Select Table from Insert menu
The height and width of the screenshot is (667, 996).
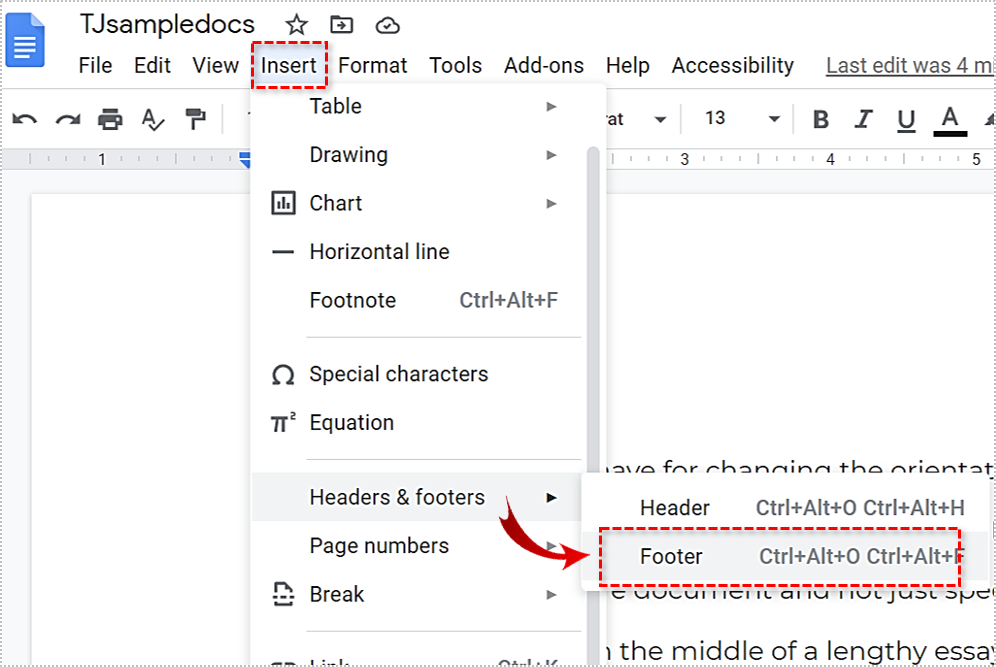(x=417, y=107)
